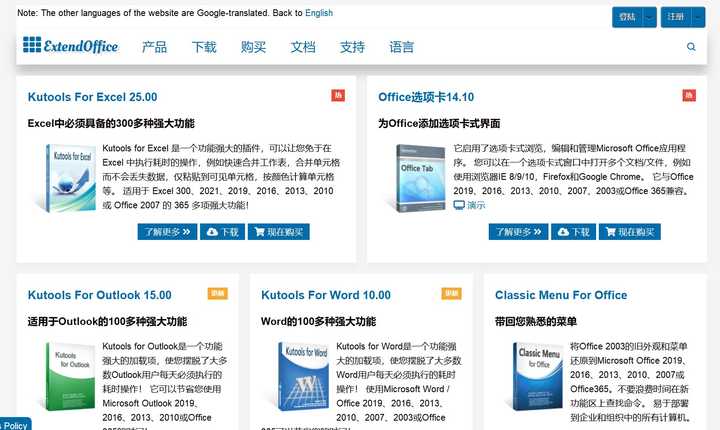Click the Kutools for Excel box image
Screen dimensions: 720x430
tap(68, 178)
